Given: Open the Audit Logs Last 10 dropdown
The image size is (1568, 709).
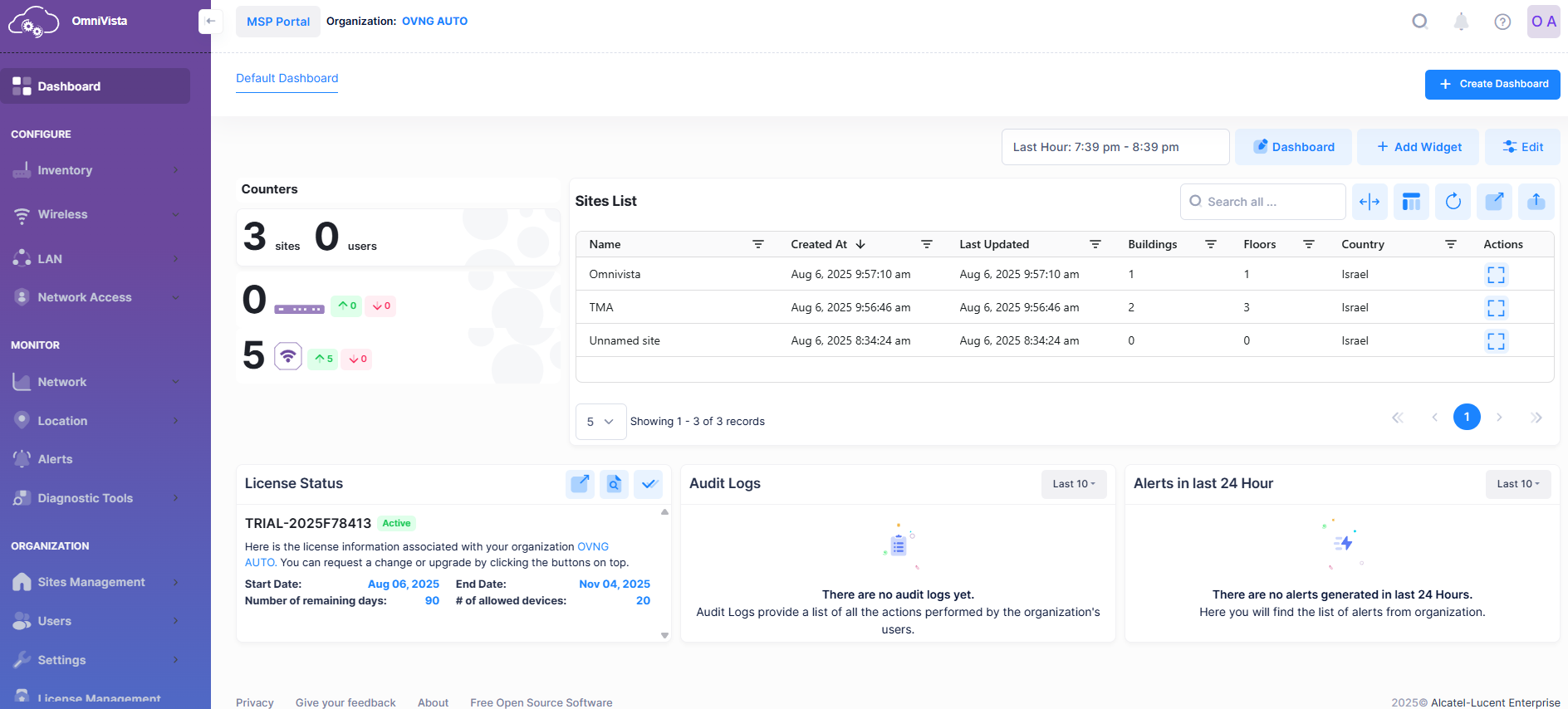Looking at the screenshot, I should [1073, 484].
